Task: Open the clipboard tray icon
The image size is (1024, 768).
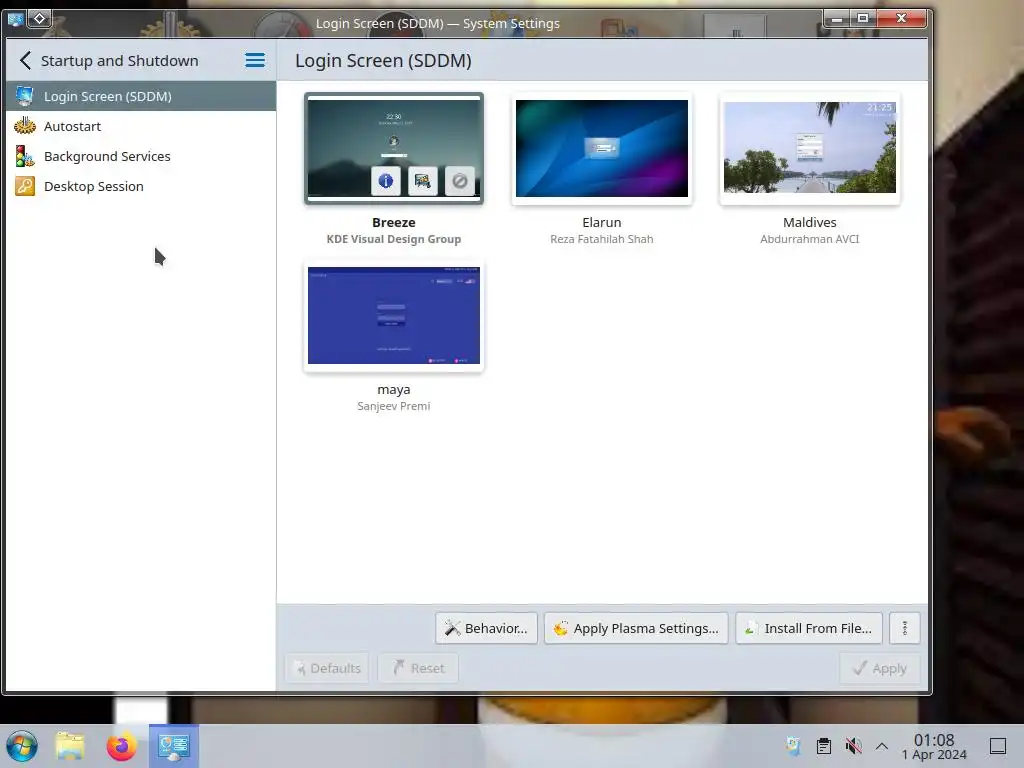Action: coord(824,746)
